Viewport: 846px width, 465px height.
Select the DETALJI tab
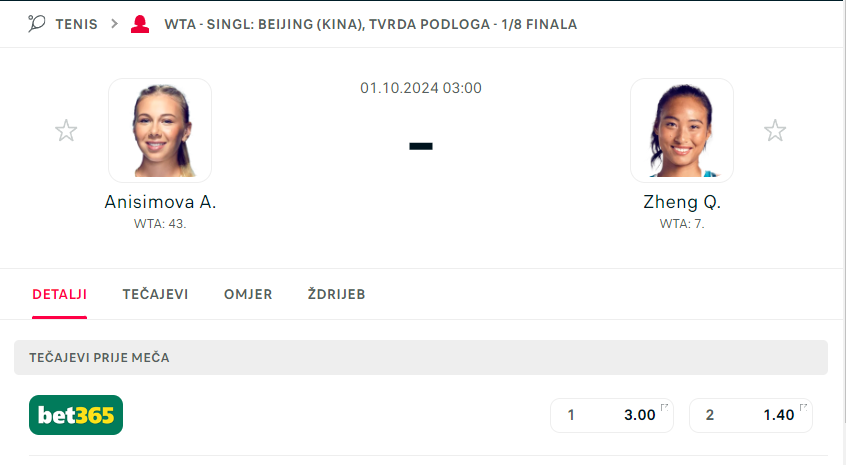click(x=59, y=294)
